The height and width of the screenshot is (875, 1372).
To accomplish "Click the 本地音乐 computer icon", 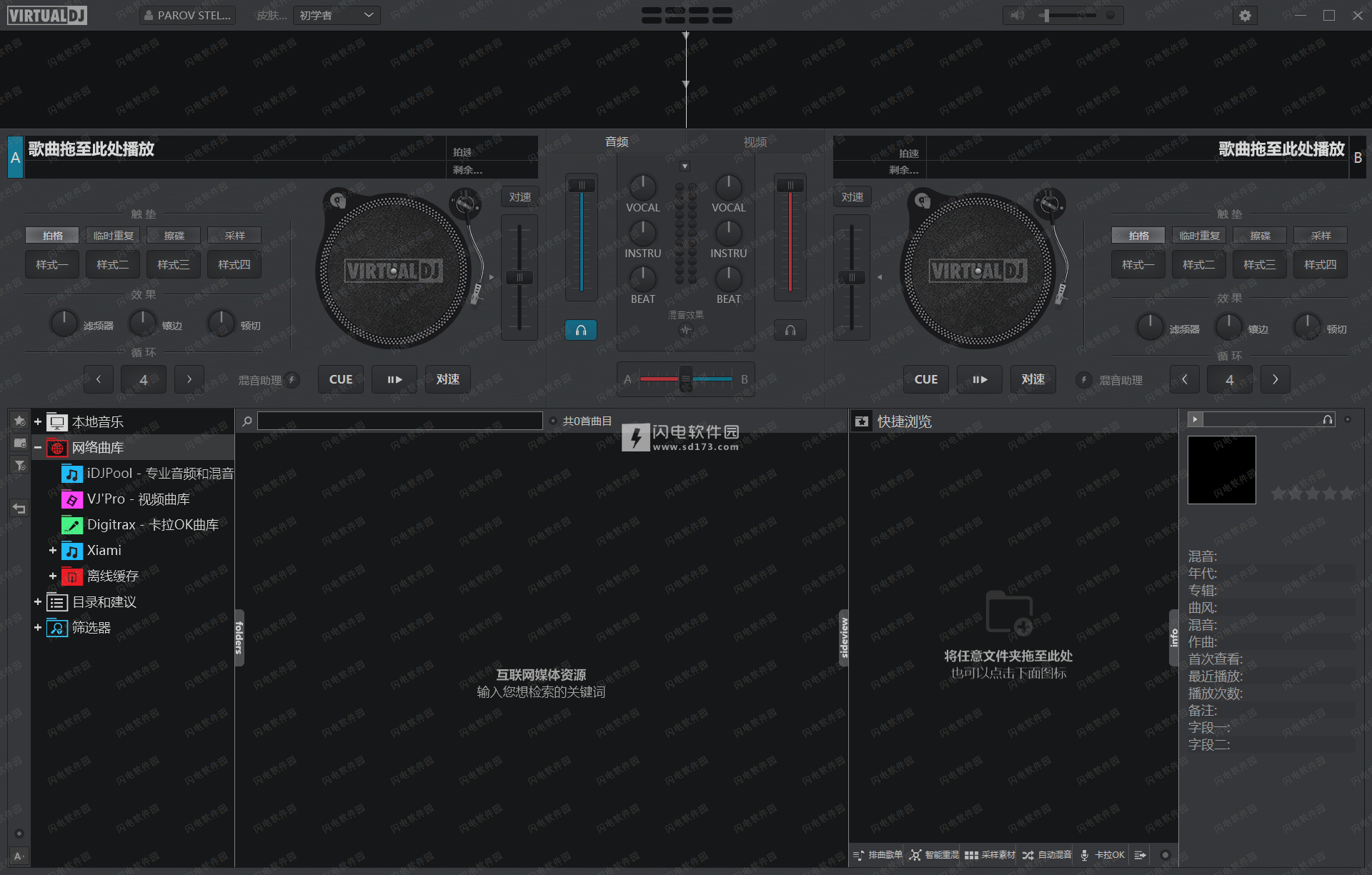I will point(57,422).
